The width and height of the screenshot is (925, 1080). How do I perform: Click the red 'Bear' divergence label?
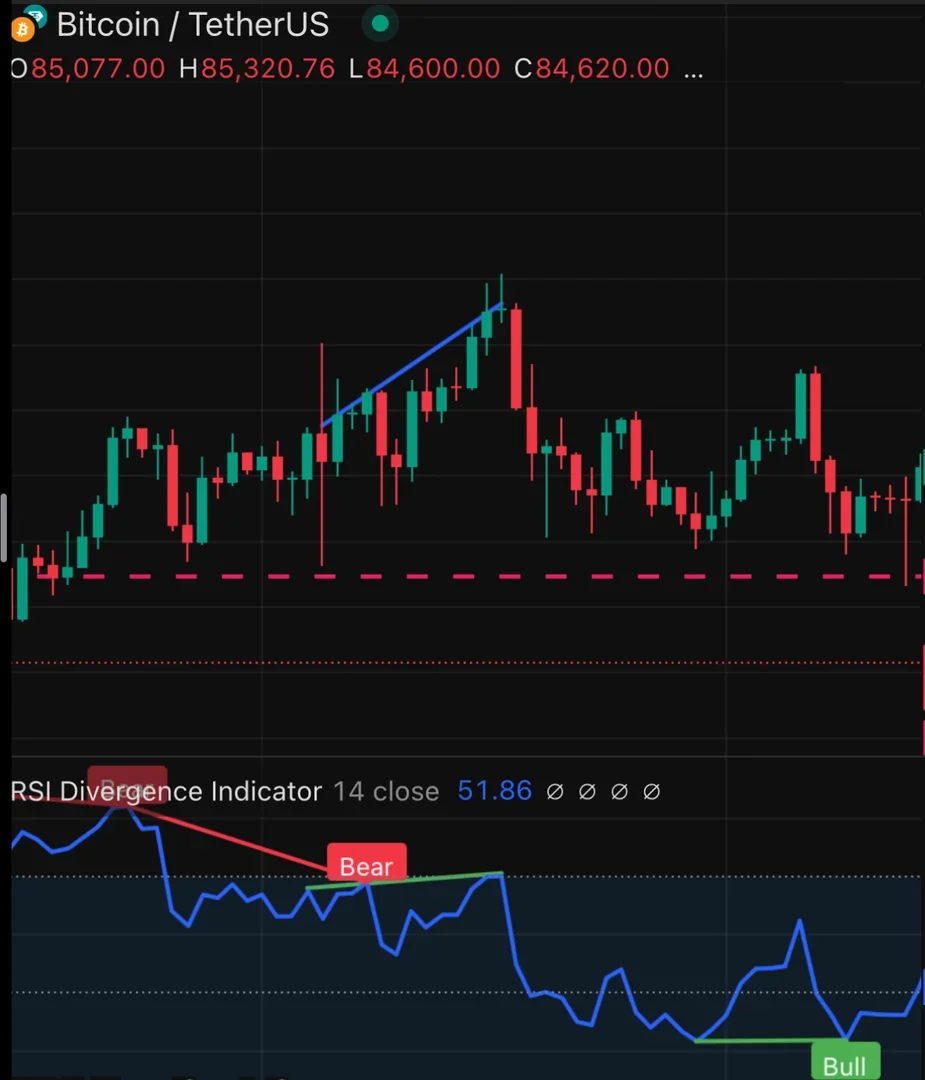(x=366, y=863)
